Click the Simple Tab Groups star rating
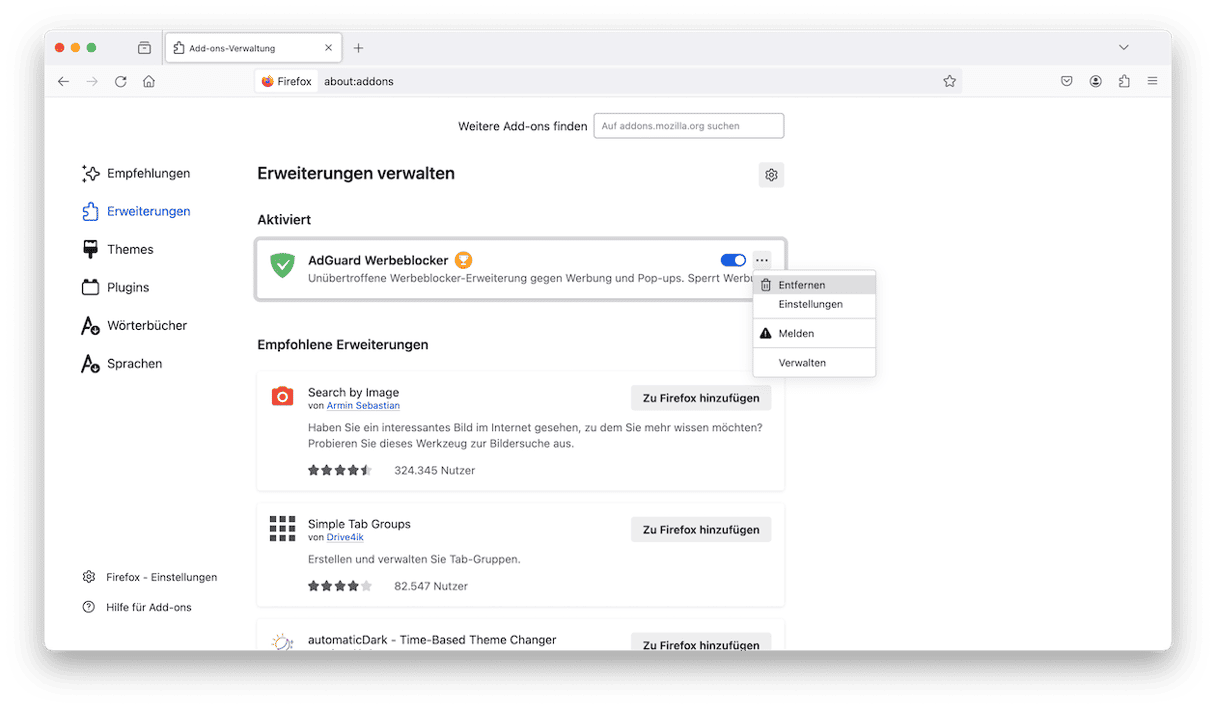Image resolution: width=1216 pixels, height=709 pixels. pos(340,586)
